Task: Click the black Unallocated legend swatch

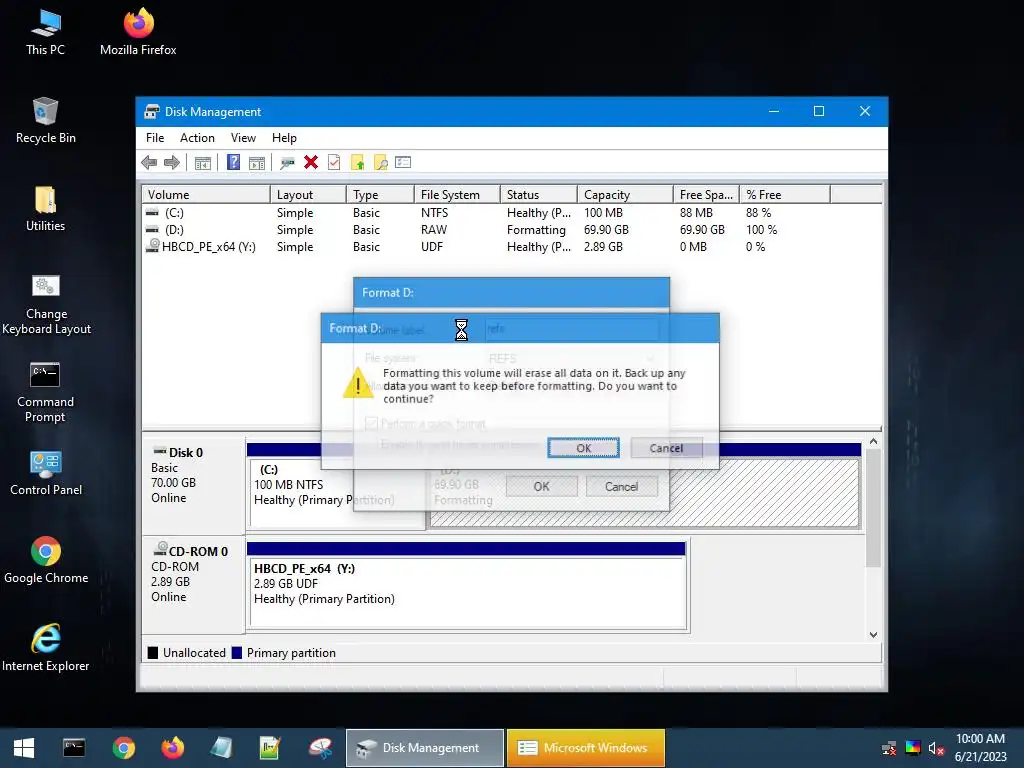Action: 153,652
